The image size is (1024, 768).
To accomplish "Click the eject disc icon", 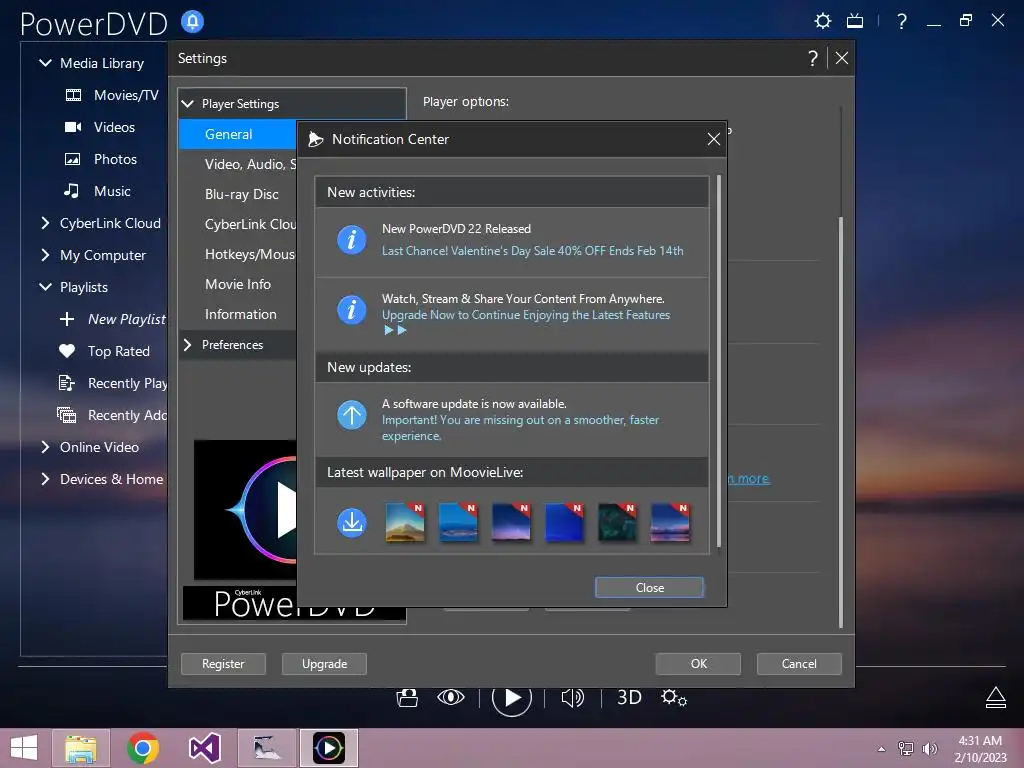I will click(x=995, y=697).
